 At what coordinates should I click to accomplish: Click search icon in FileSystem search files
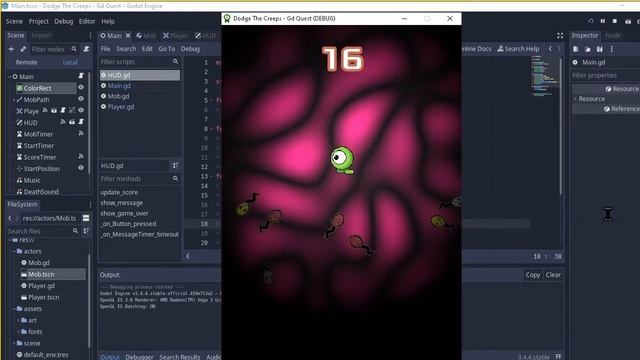point(75,231)
